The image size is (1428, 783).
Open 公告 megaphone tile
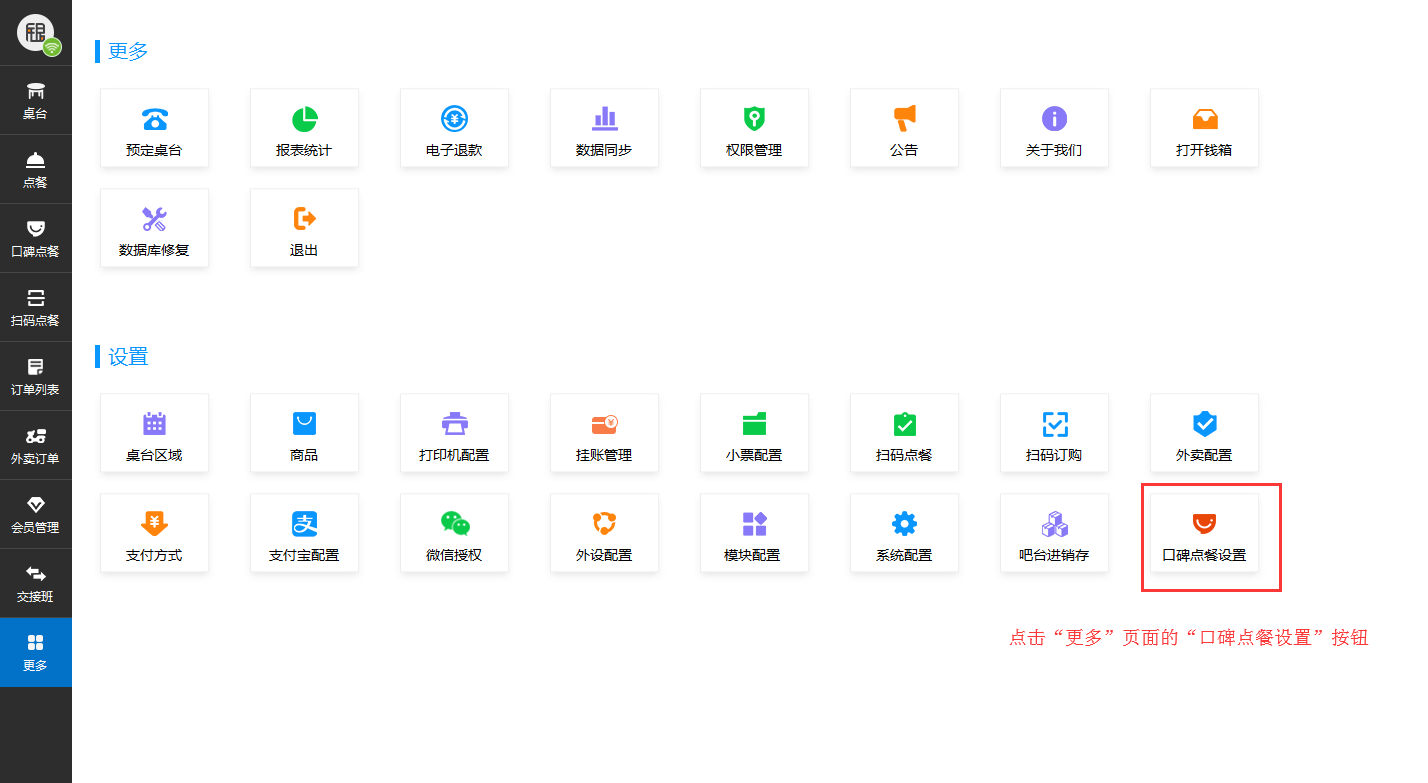tap(904, 128)
